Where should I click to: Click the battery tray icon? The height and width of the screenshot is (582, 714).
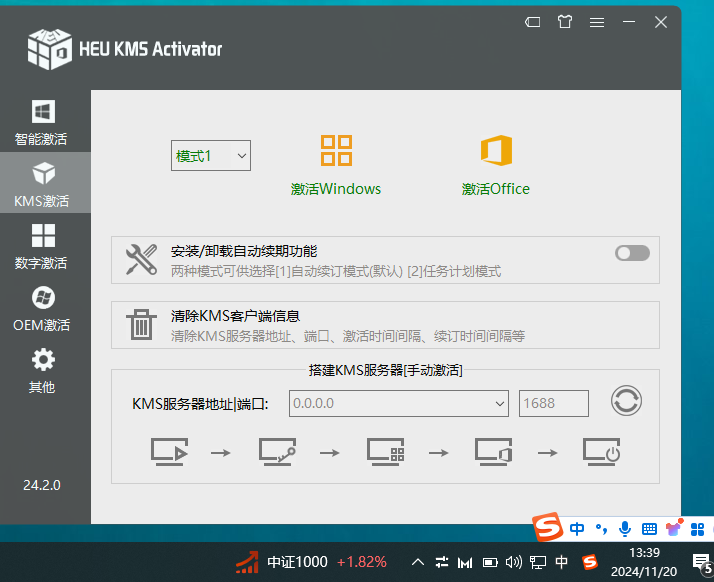(490, 563)
